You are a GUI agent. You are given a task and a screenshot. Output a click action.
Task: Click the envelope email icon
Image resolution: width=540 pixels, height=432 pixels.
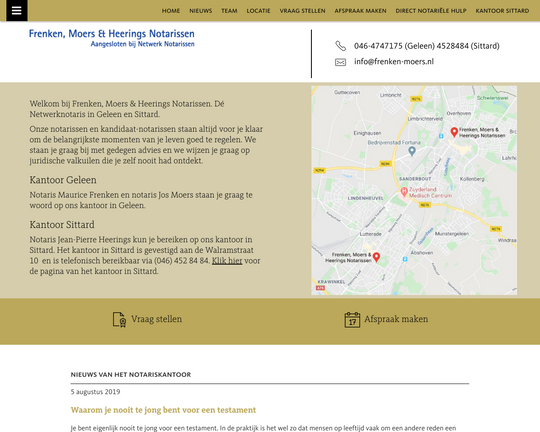[x=340, y=62]
